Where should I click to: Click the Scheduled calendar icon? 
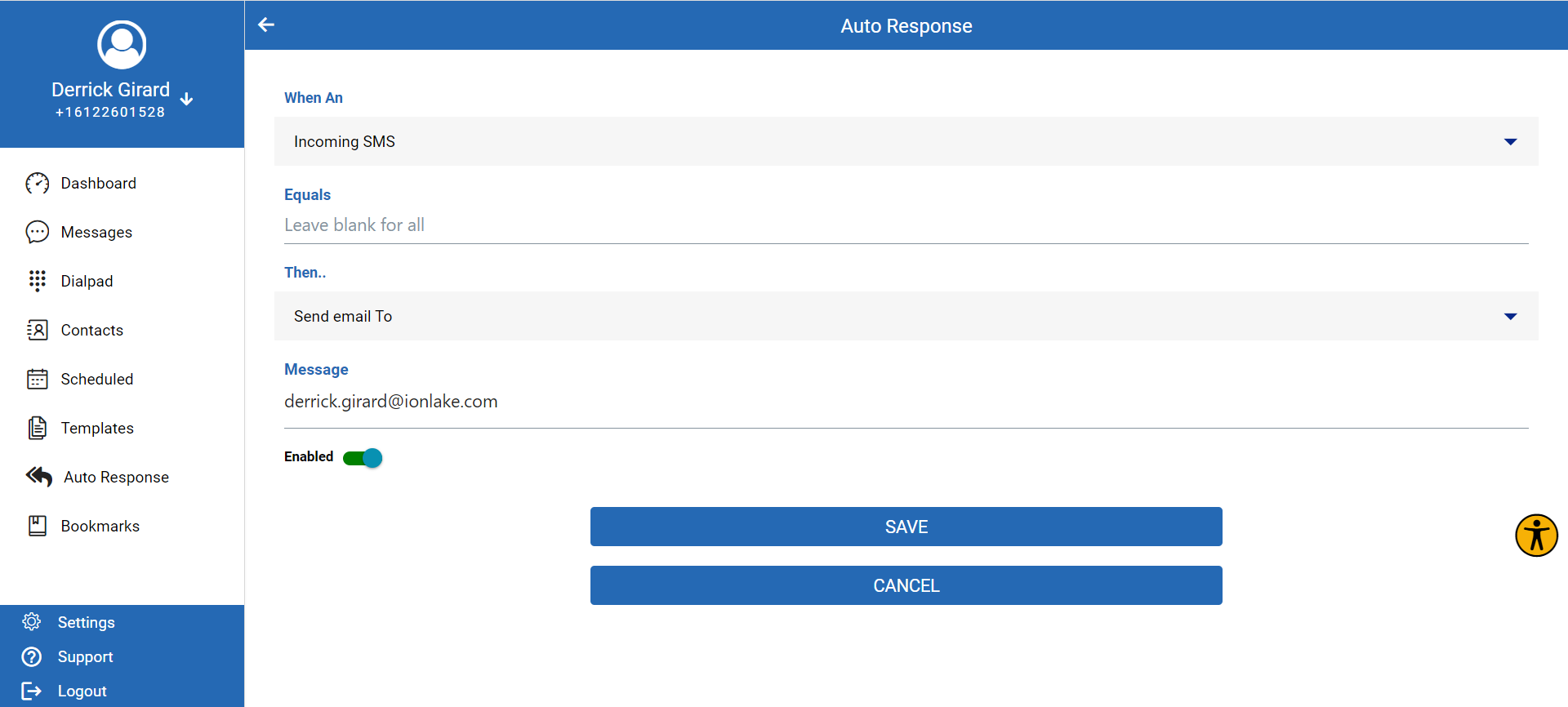click(x=38, y=379)
